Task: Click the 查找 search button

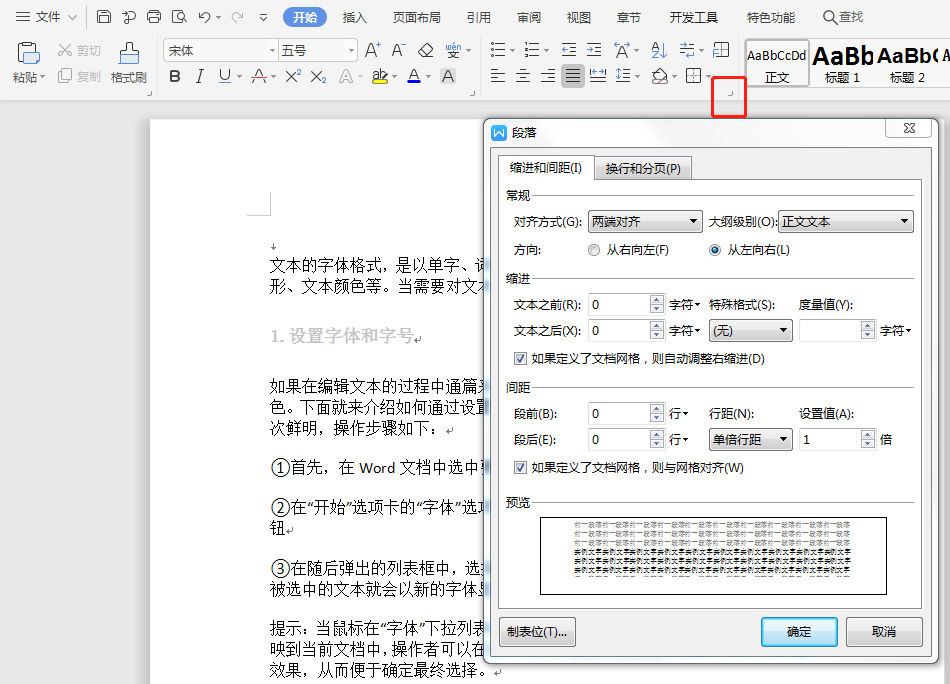Action: pyautogui.click(x=843, y=17)
